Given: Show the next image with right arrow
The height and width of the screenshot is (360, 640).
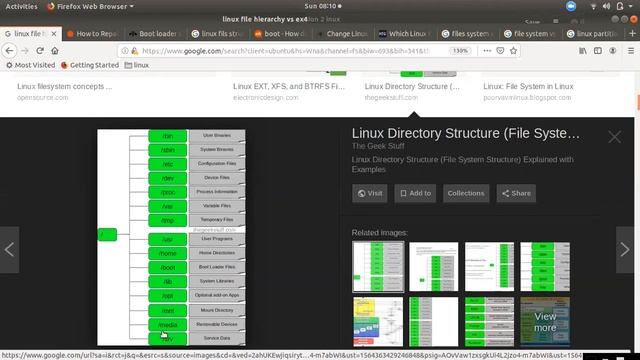Looking at the screenshot, I should click(625, 249).
